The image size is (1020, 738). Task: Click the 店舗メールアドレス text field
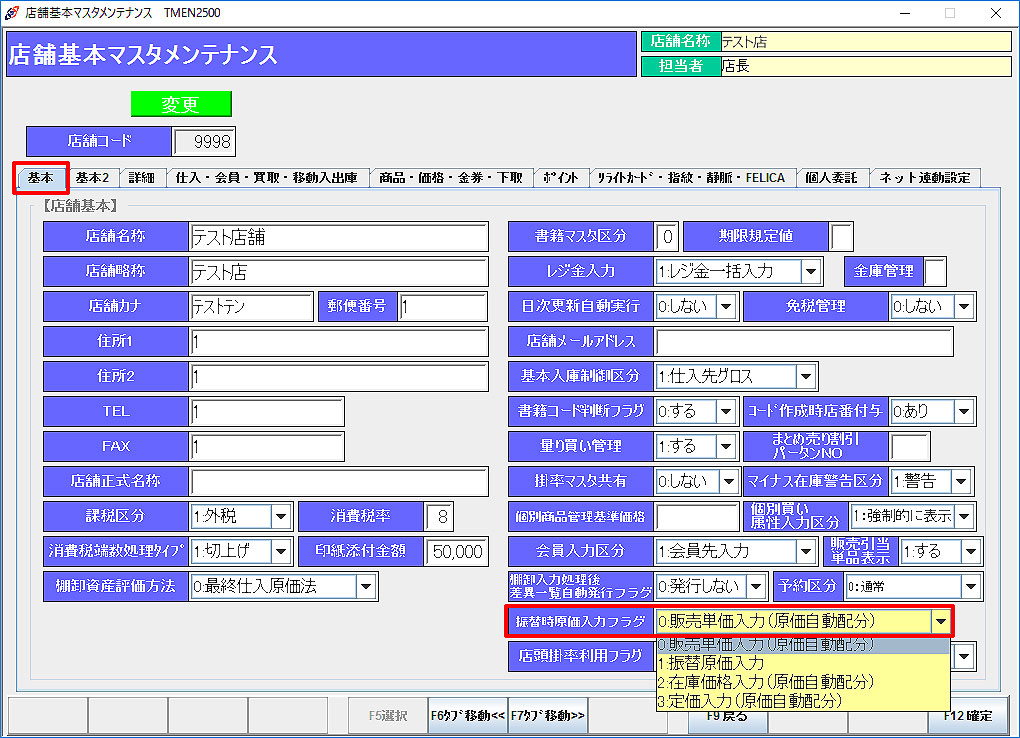pos(803,341)
